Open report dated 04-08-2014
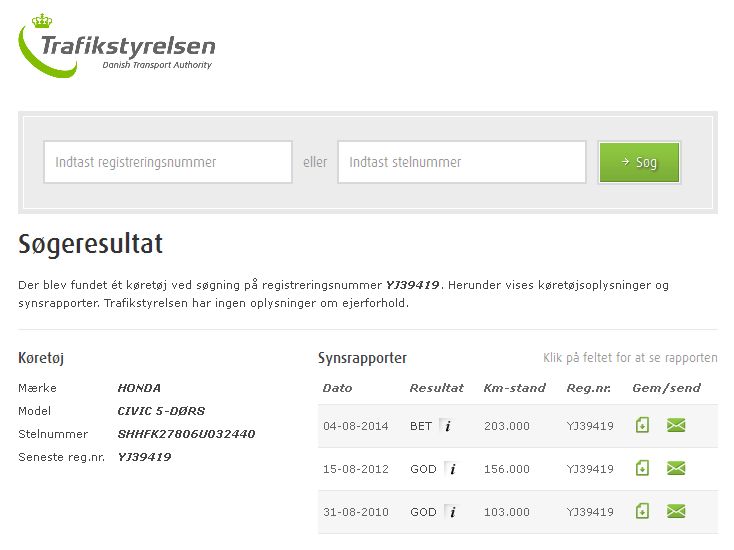734x550 pixels. click(356, 426)
